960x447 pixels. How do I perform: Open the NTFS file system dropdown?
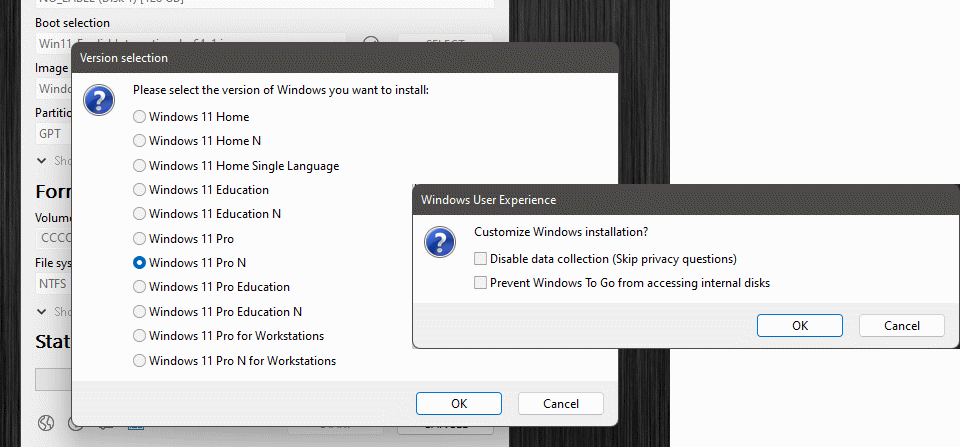54,284
